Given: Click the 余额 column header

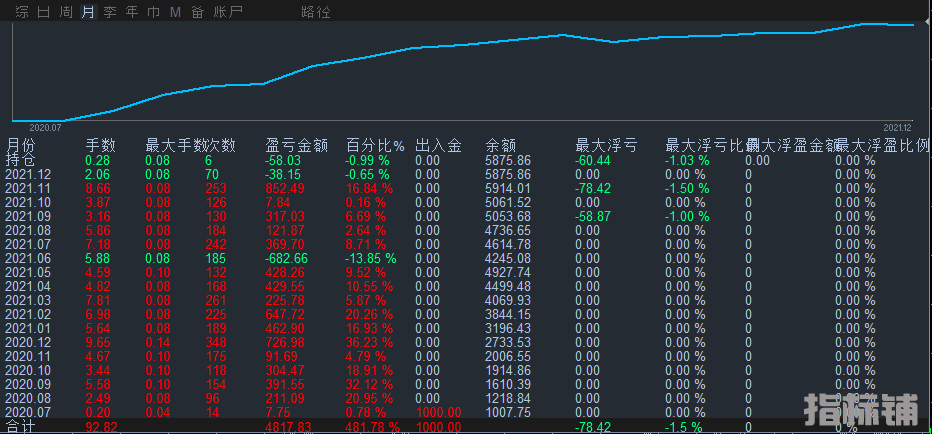Looking at the screenshot, I should (x=500, y=145).
